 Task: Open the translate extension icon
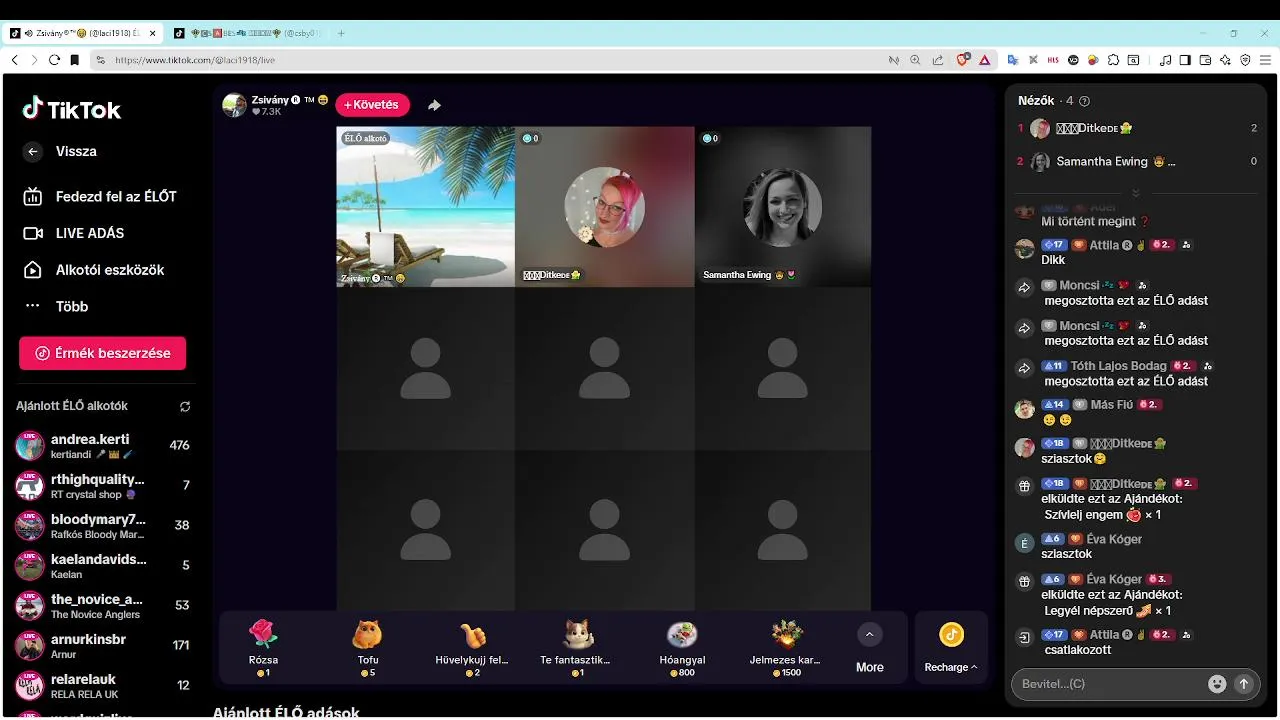point(1012,60)
